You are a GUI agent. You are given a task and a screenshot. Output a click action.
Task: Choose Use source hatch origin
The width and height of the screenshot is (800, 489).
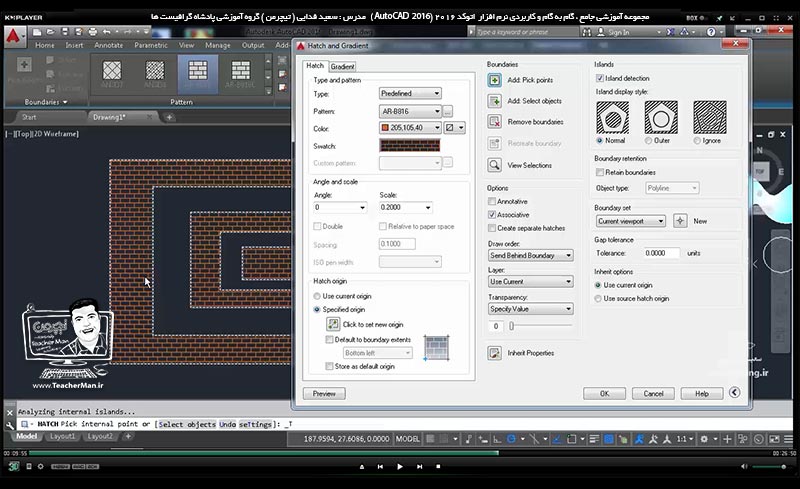click(598, 299)
